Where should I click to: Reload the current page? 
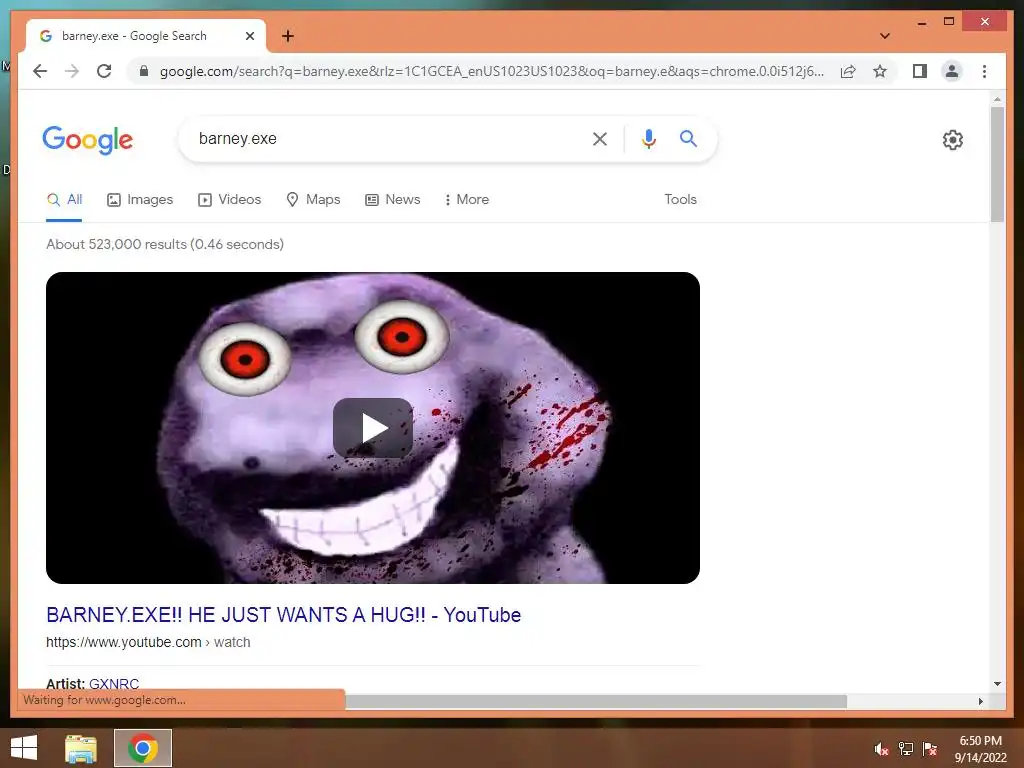[x=104, y=71]
